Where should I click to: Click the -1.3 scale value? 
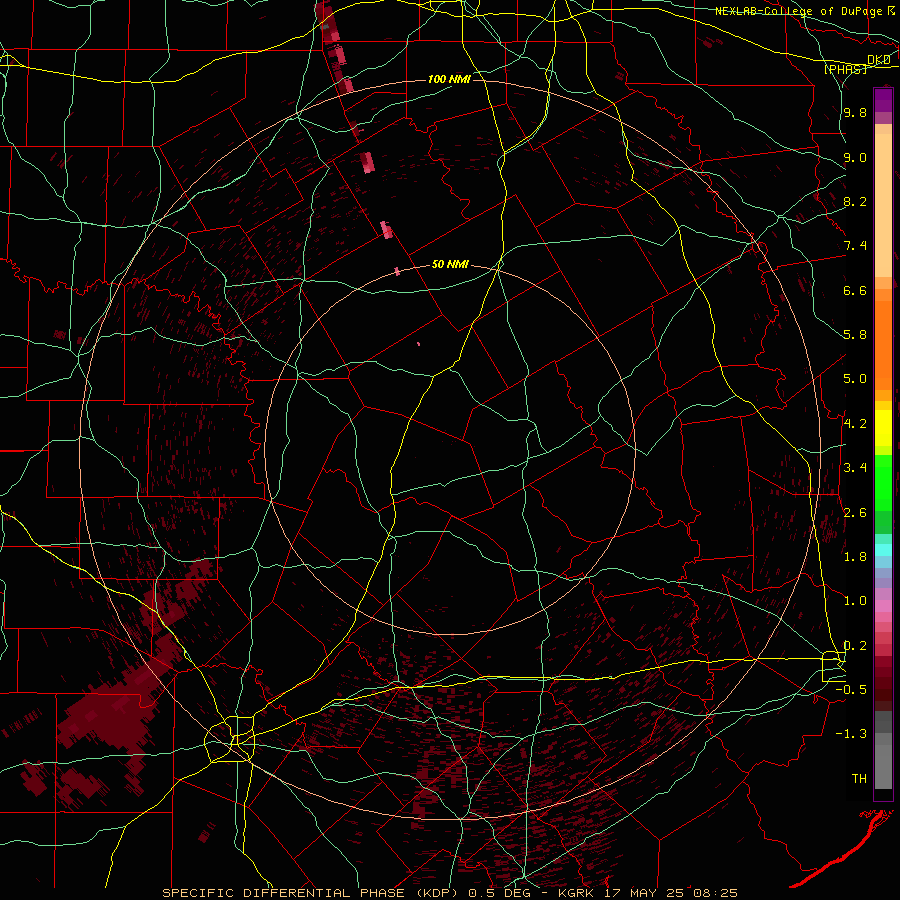pyautogui.click(x=851, y=734)
